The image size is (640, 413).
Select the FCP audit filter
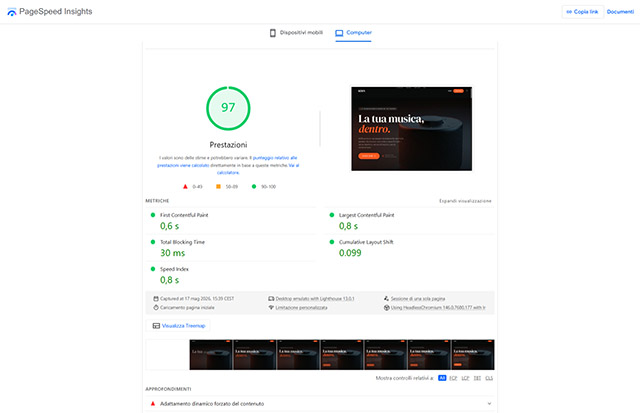point(453,378)
